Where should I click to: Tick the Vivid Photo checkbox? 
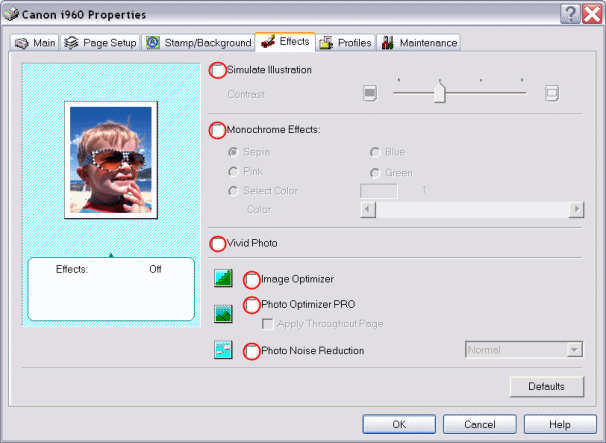tap(218, 244)
